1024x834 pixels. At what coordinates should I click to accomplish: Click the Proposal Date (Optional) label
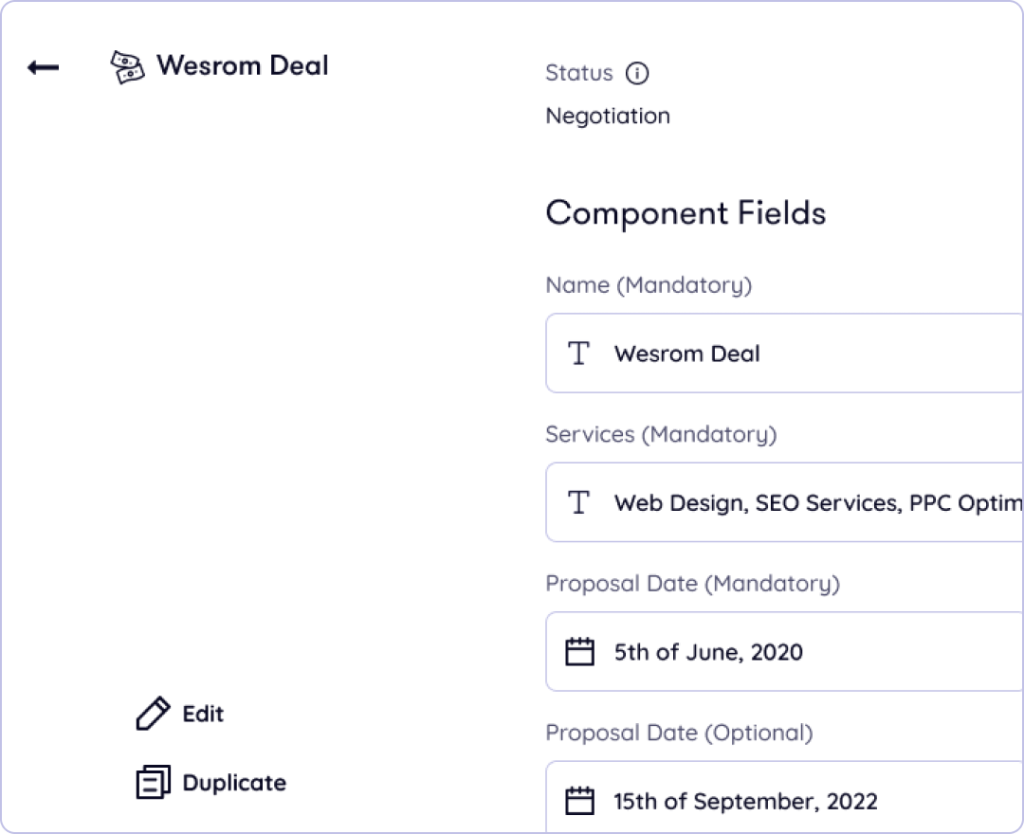pos(679,733)
